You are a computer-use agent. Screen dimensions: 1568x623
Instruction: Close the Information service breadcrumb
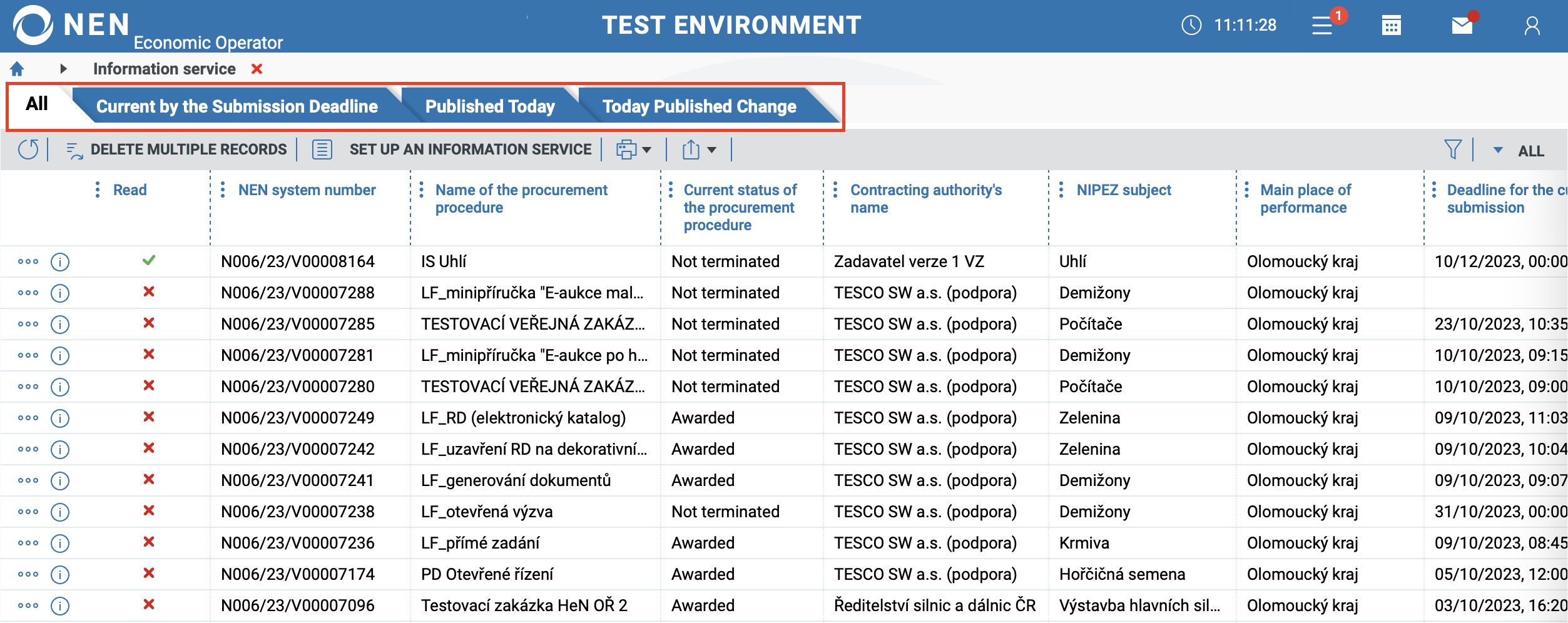pos(257,69)
